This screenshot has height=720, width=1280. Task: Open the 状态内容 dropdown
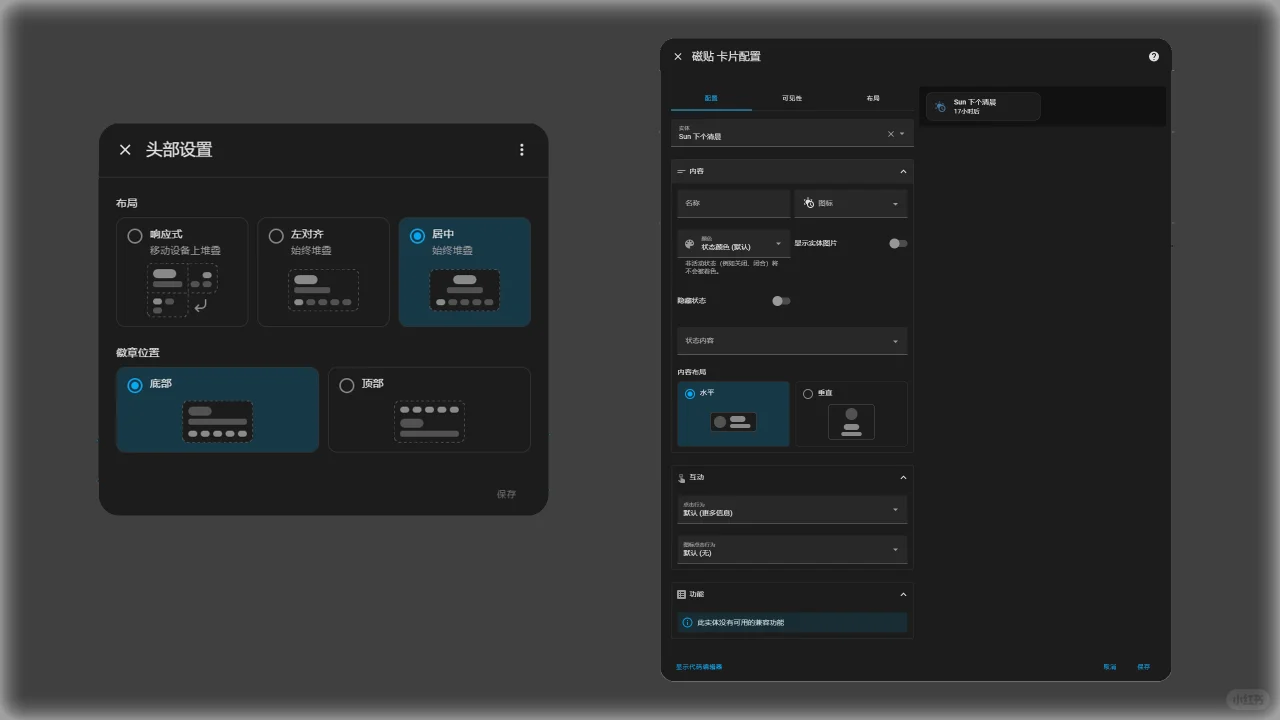(x=792, y=340)
